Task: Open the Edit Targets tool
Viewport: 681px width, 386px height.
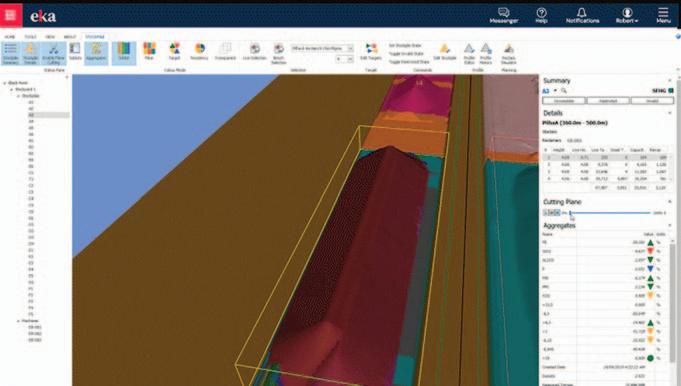Action: click(x=371, y=52)
